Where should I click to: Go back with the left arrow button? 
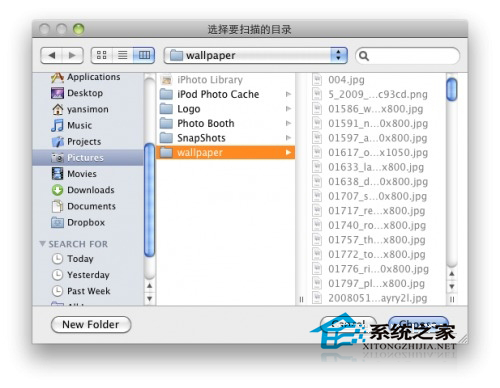51,55
